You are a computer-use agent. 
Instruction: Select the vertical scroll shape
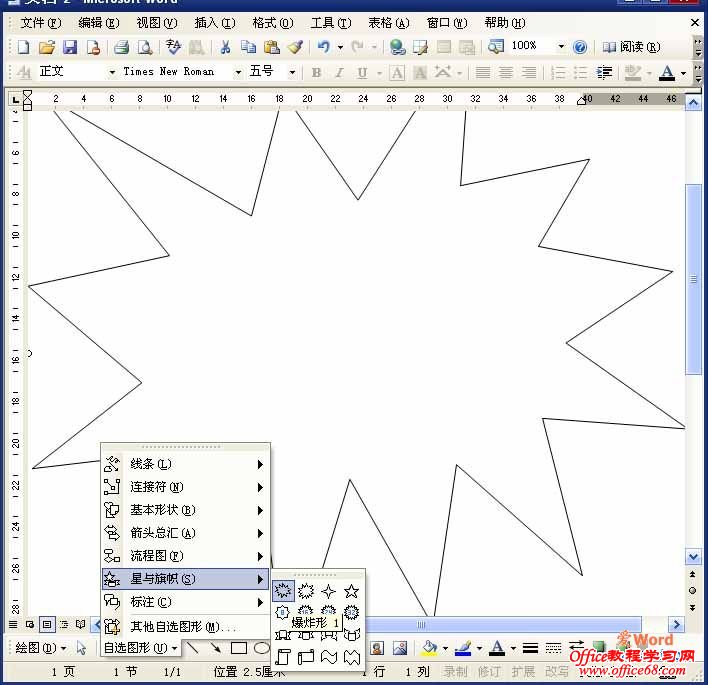tap(283, 657)
